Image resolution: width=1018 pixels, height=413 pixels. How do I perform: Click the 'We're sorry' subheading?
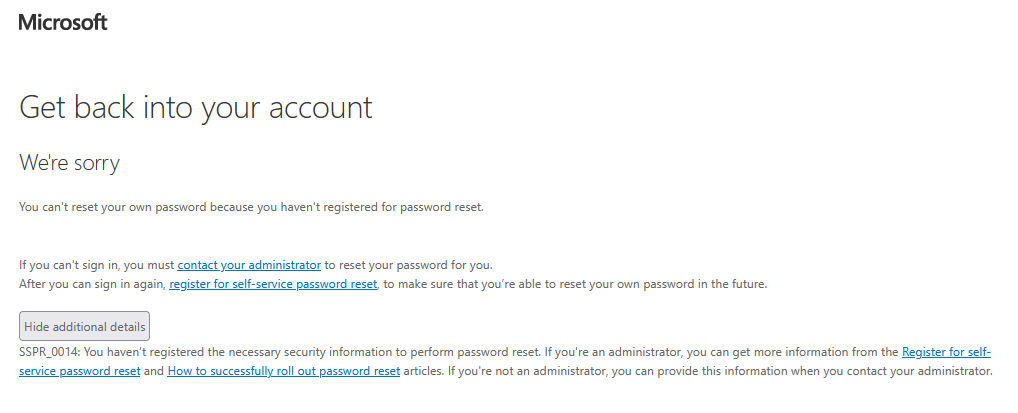pos(69,162)
